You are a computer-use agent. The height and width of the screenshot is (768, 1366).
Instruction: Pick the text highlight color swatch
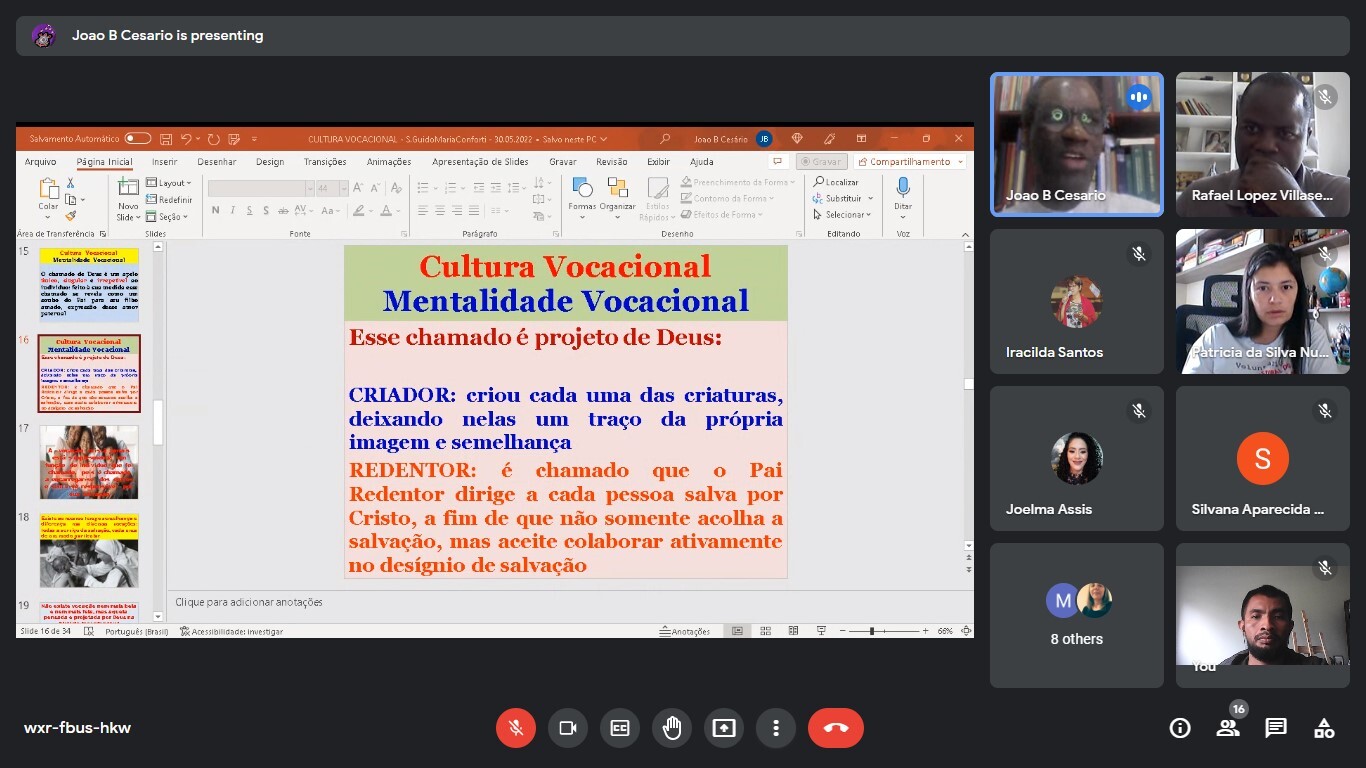(x=358, y=211)
